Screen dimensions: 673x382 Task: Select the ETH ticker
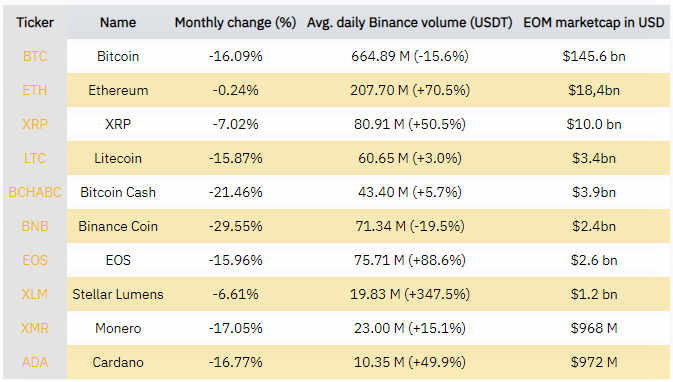point(35,90)
